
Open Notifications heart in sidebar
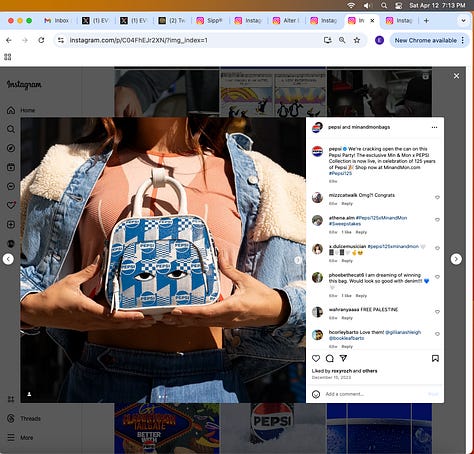[11, 205]
